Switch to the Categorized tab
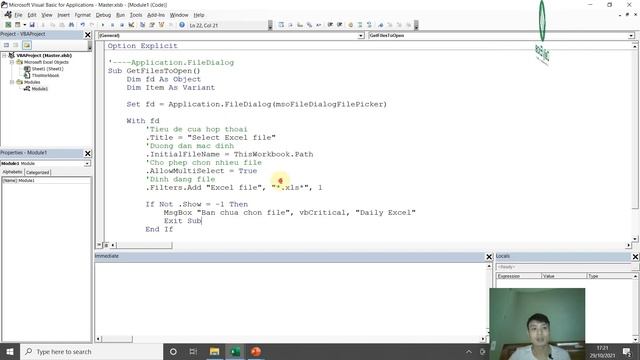 tap(38, 172)
